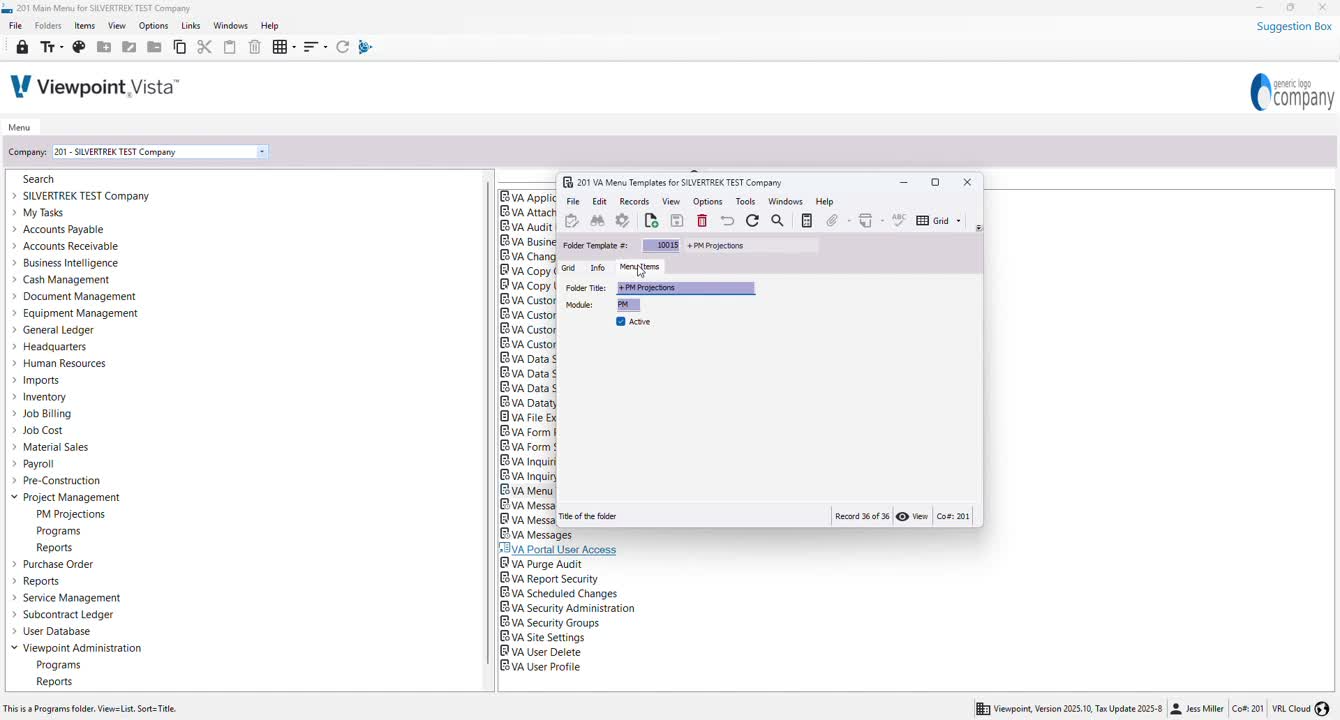Click the Menu tab of main window
Image resolution: width=1340 pixels, height=720 pixels.
coord(19,128)
